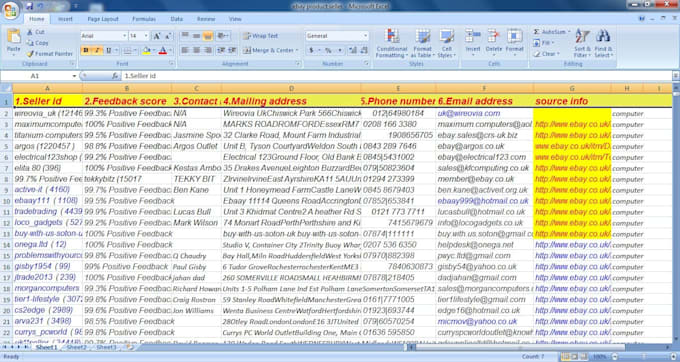Toggle Bottom Align vertical alignment
The height and width of the screenshot is (362, 680).
click(208, 36)
